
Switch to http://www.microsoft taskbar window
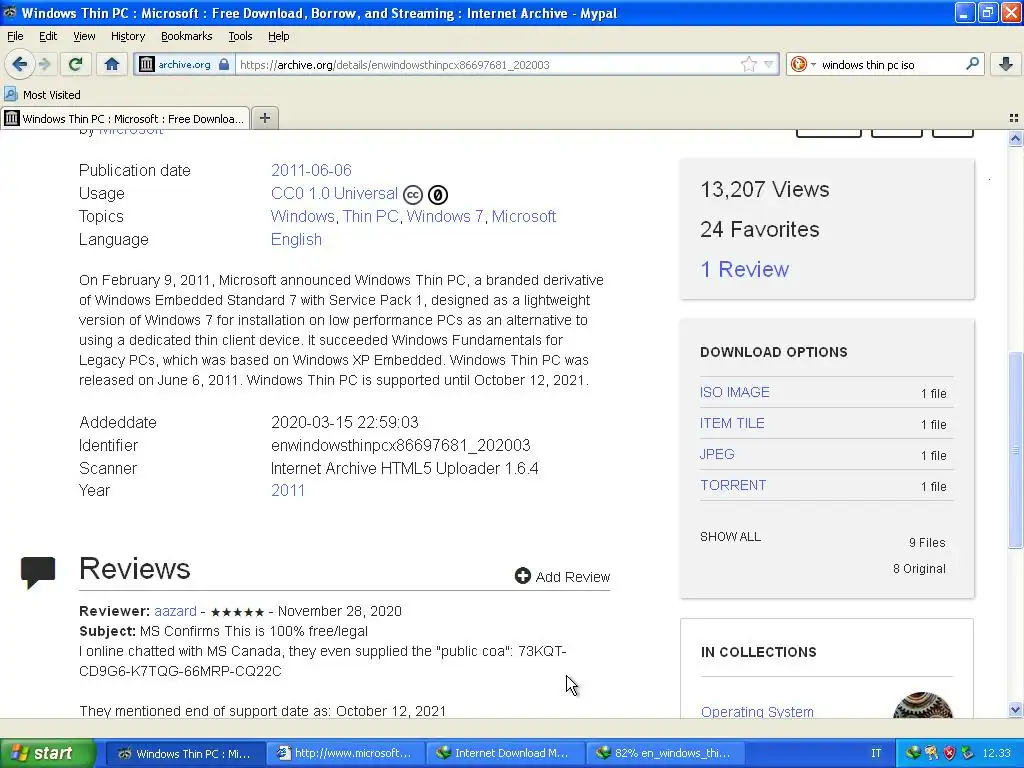point(345,753)
